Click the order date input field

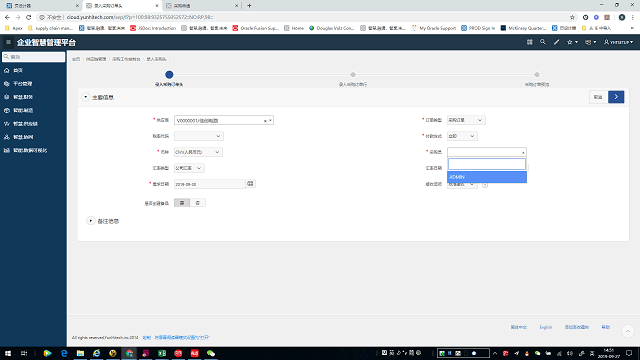point(209,184)
